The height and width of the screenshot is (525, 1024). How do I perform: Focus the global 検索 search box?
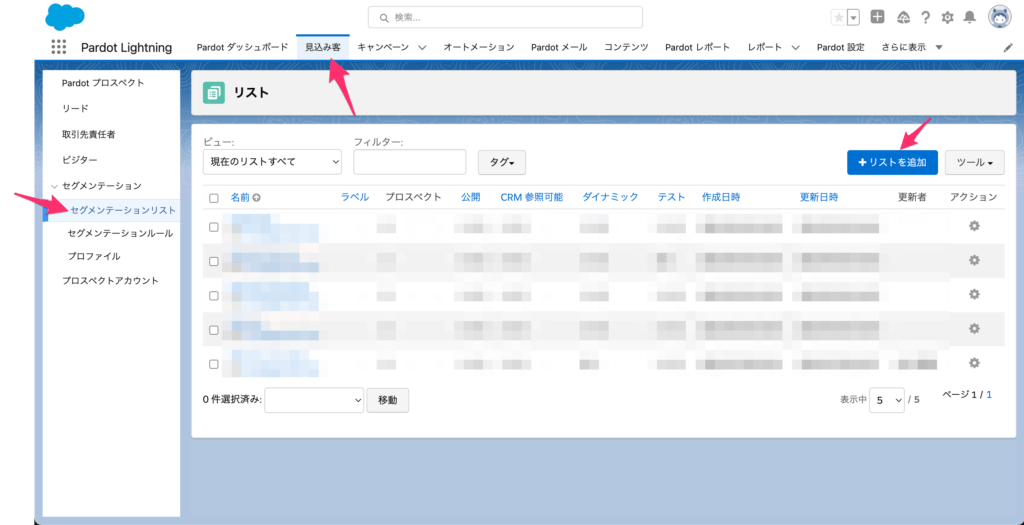click(505, 18)
